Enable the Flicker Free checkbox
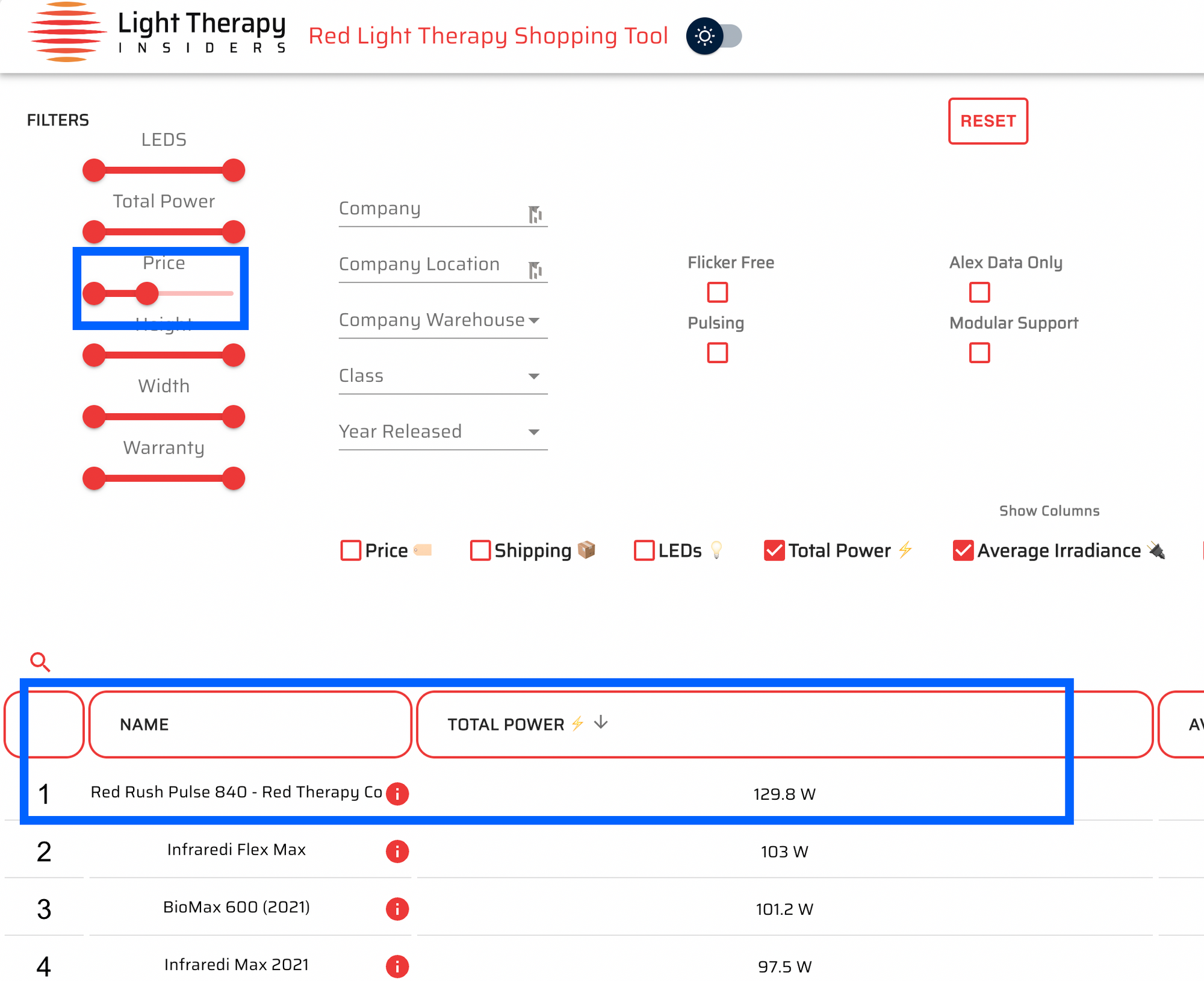The height and width of the screenshot is (981, 1204). tap(717, 293)
